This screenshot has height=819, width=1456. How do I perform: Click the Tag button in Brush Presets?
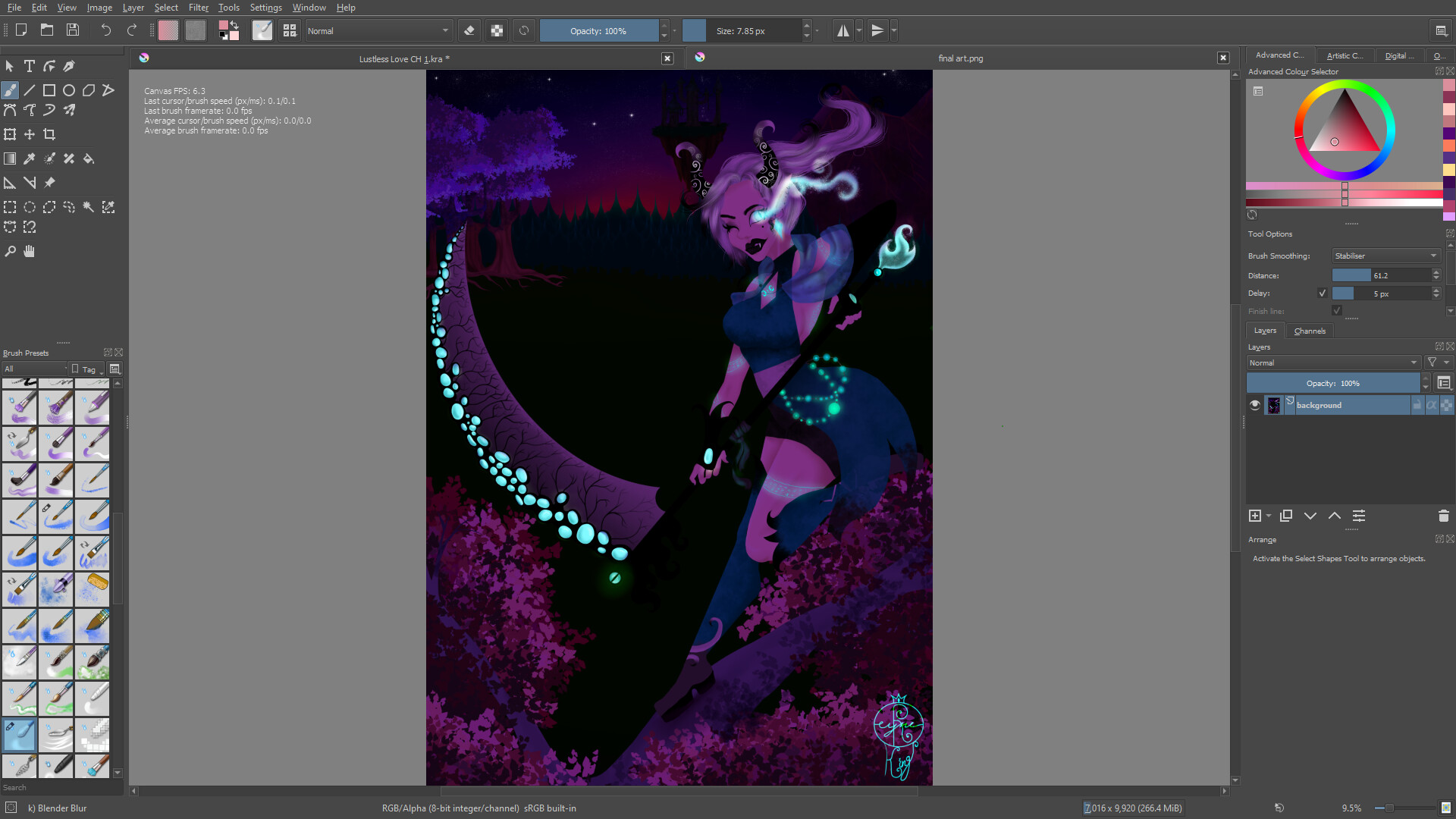[88, 369]
